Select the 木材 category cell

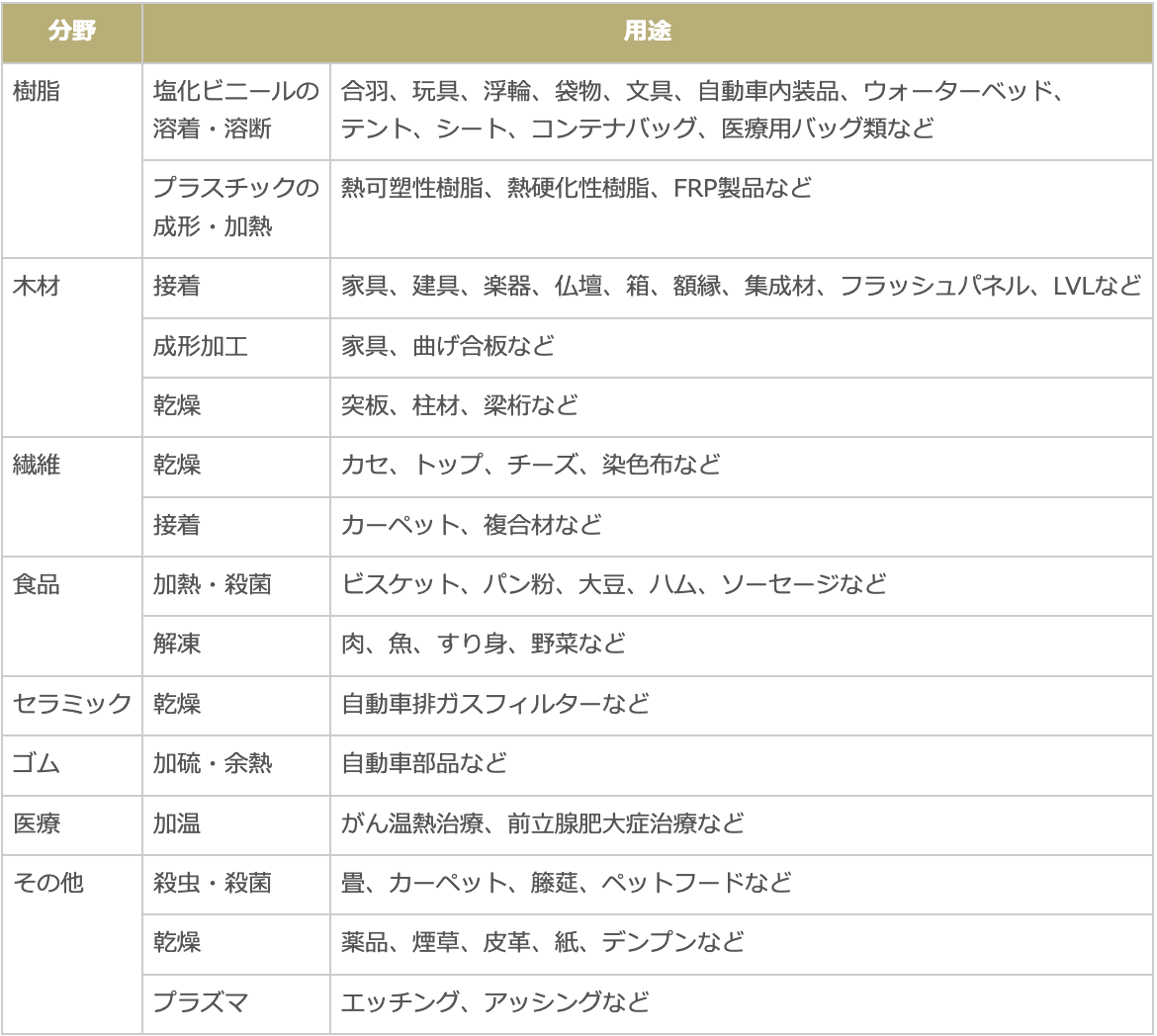pyautogui.click(x=37, y=287)
